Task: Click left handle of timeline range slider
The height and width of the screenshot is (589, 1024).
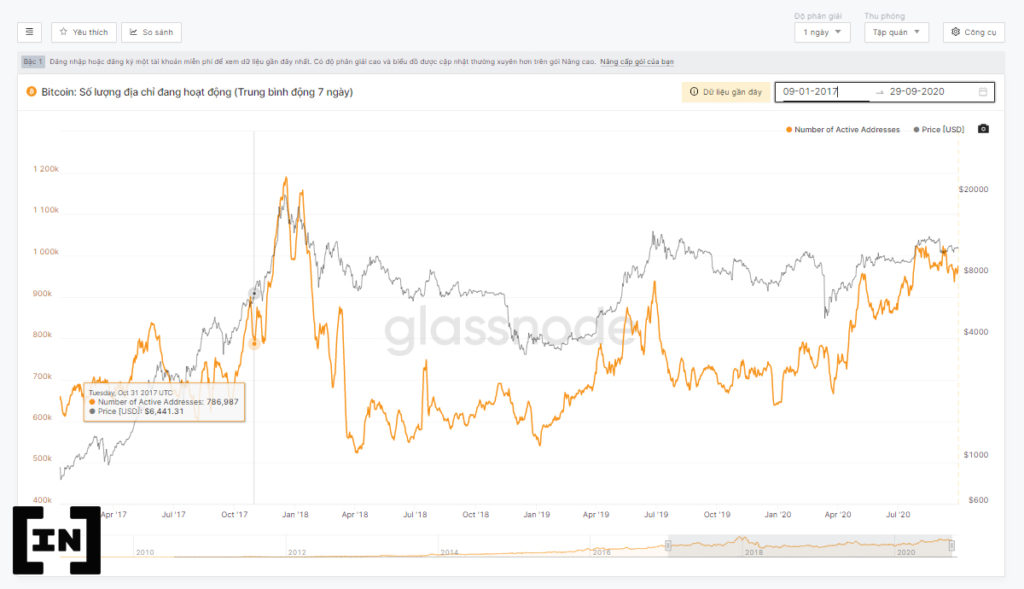Action: (x=668, y=545)
